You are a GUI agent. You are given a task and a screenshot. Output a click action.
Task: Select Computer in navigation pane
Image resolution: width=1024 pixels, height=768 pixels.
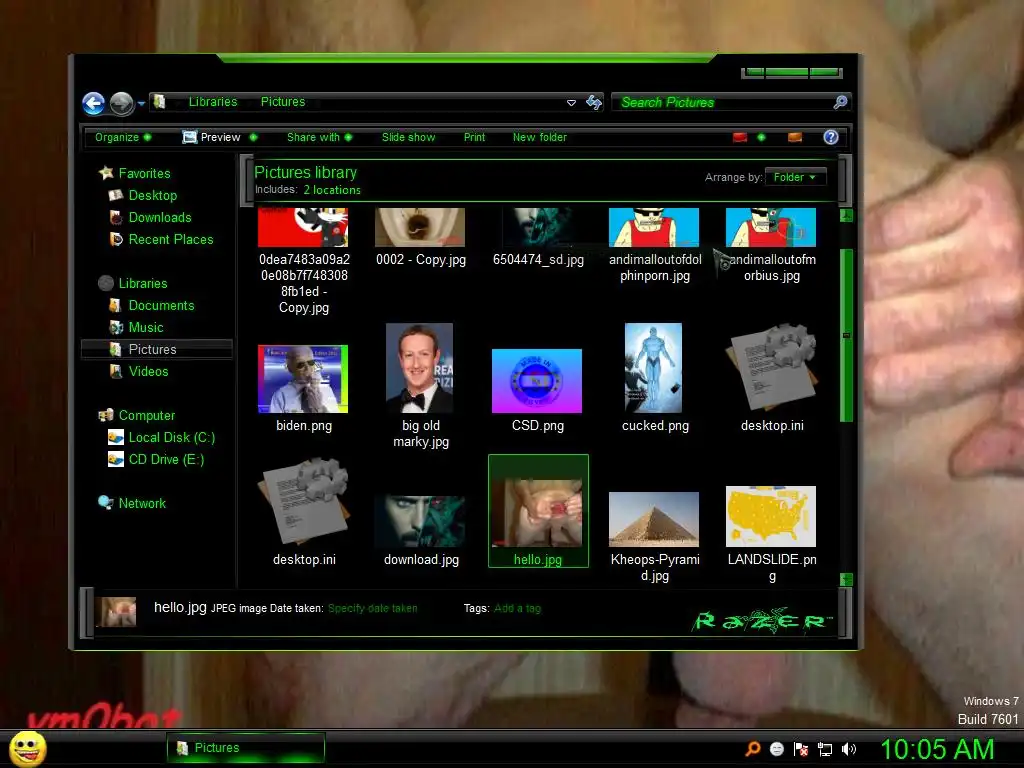click(x=147, y=415)
